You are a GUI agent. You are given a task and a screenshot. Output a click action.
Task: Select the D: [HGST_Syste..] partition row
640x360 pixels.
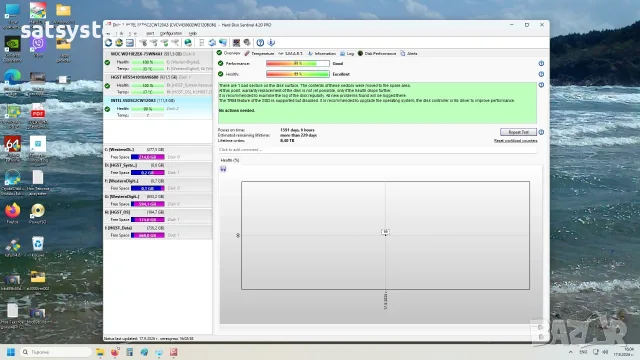pos(158,169)
